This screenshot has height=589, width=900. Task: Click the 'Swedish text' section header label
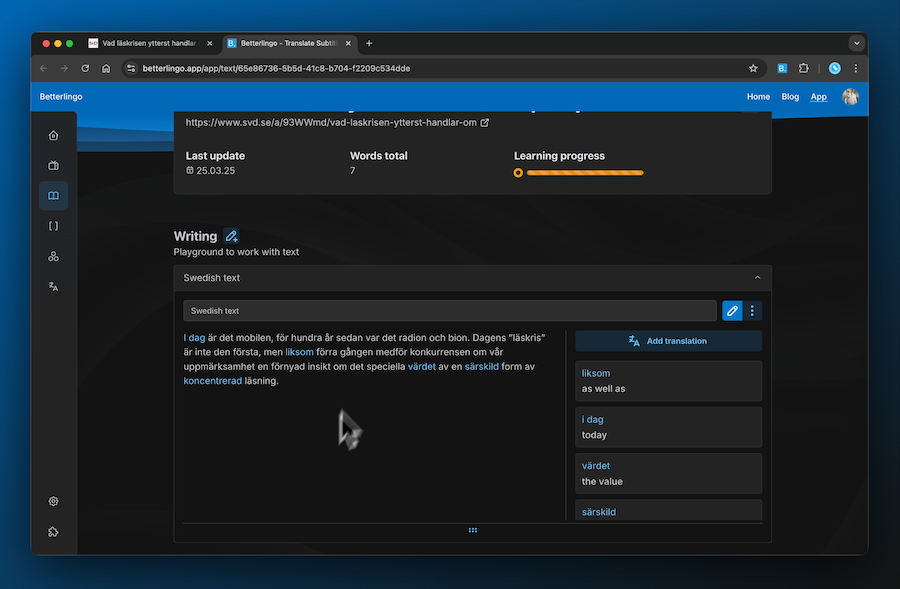212,278
